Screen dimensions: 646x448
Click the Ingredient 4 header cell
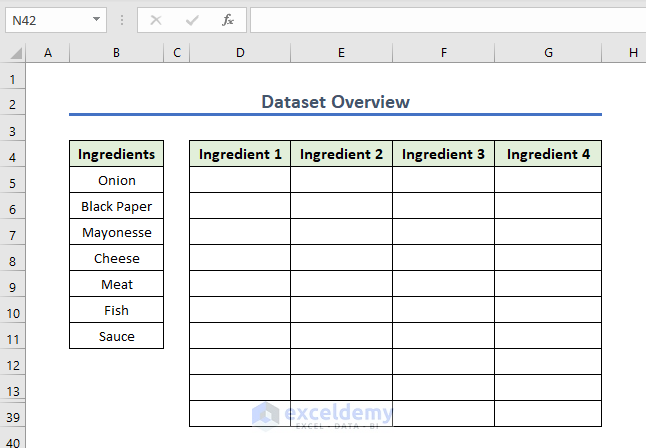[548, 154]
